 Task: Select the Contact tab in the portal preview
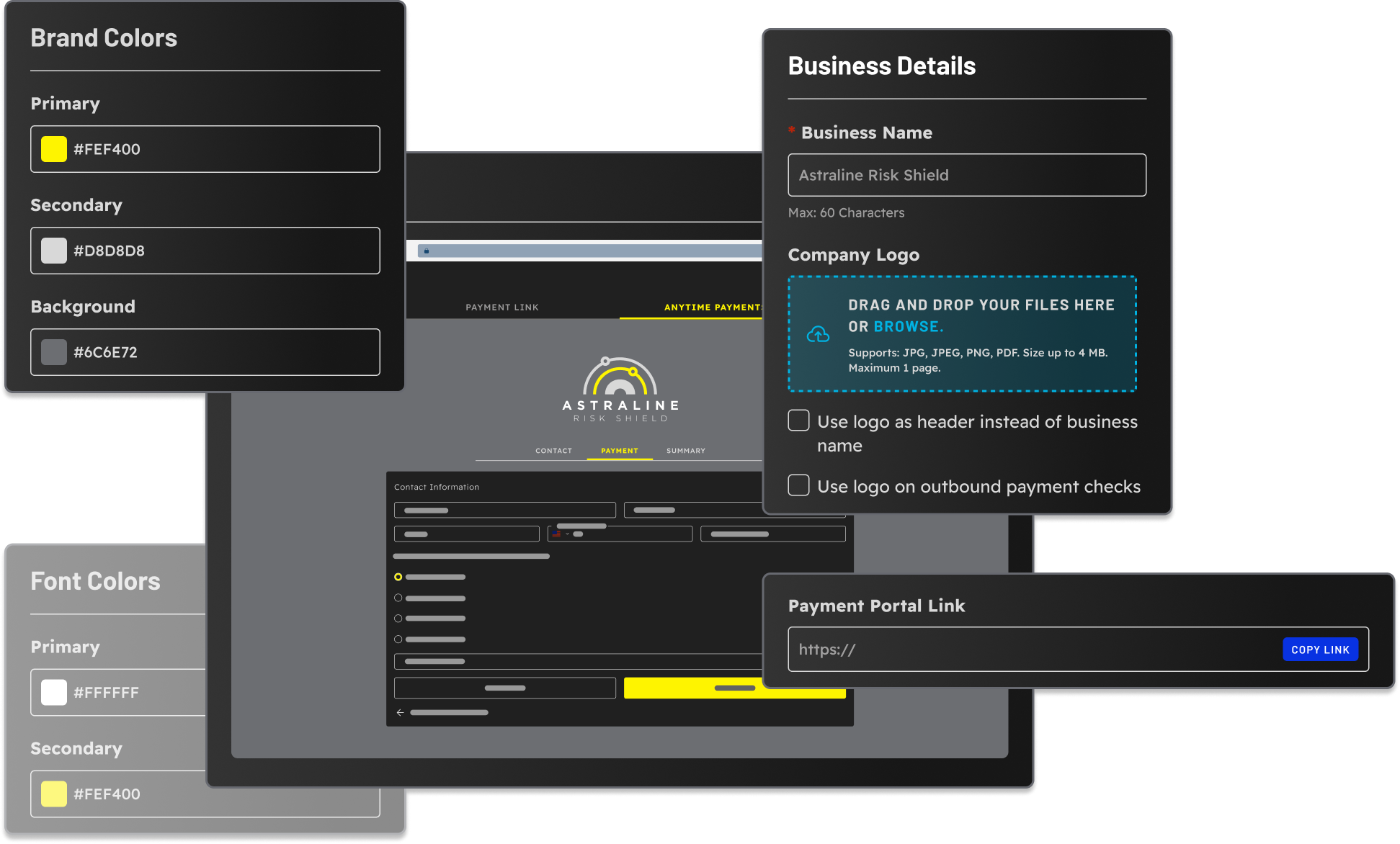(x=553, y=451)
